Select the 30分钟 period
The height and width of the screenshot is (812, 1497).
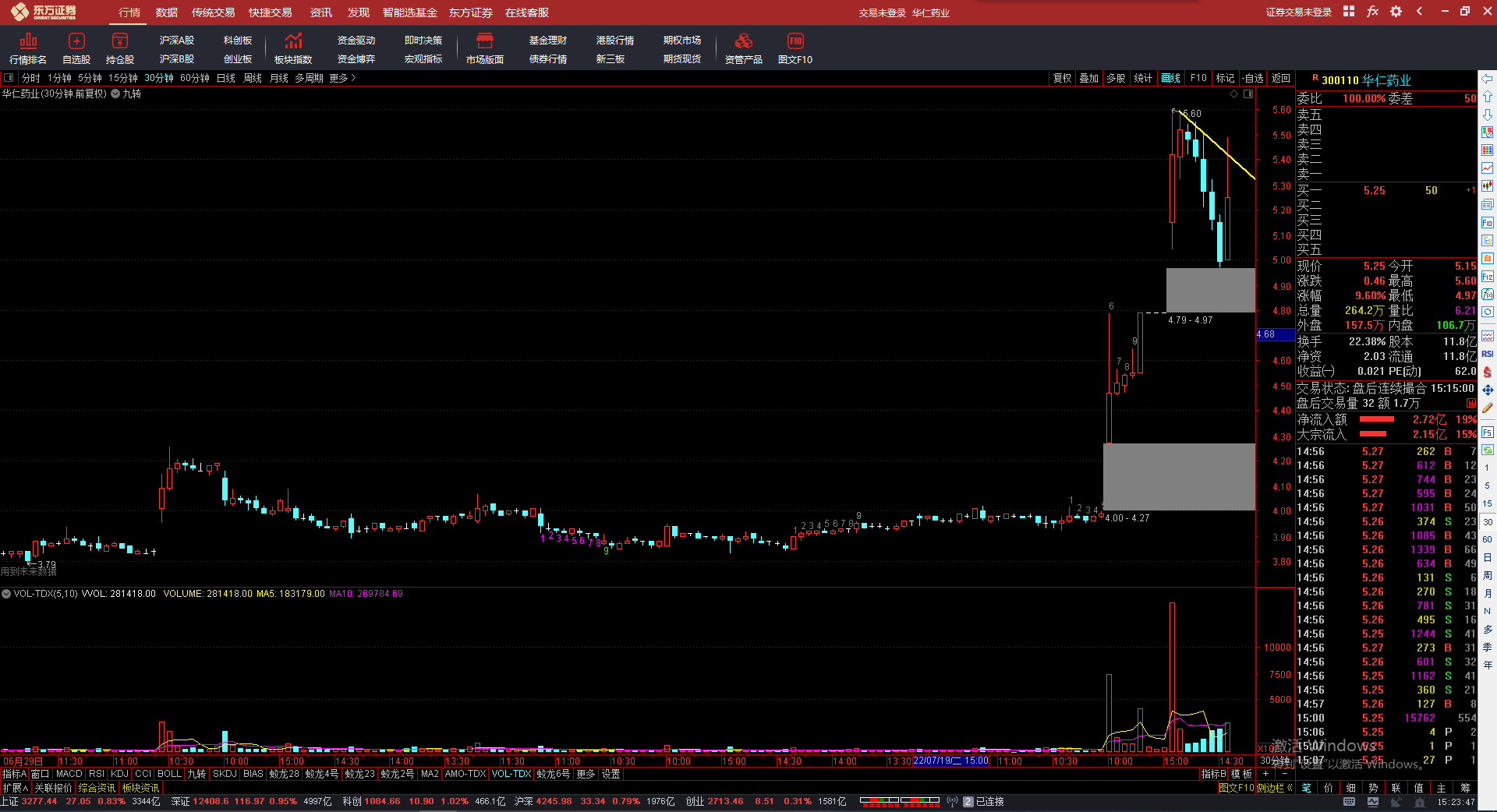(x=159, y=78)
